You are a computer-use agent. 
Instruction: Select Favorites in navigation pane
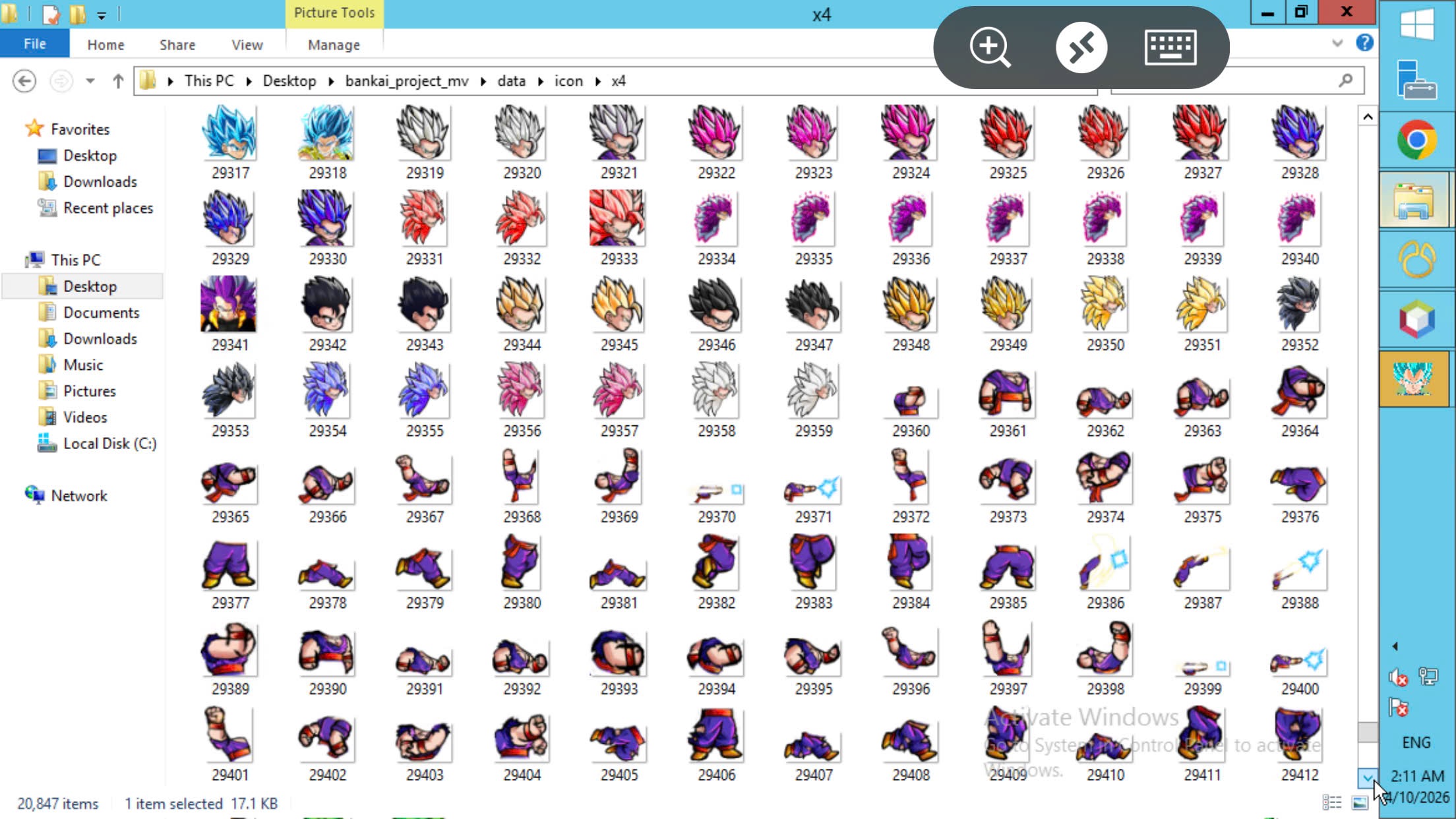[80, 129]
